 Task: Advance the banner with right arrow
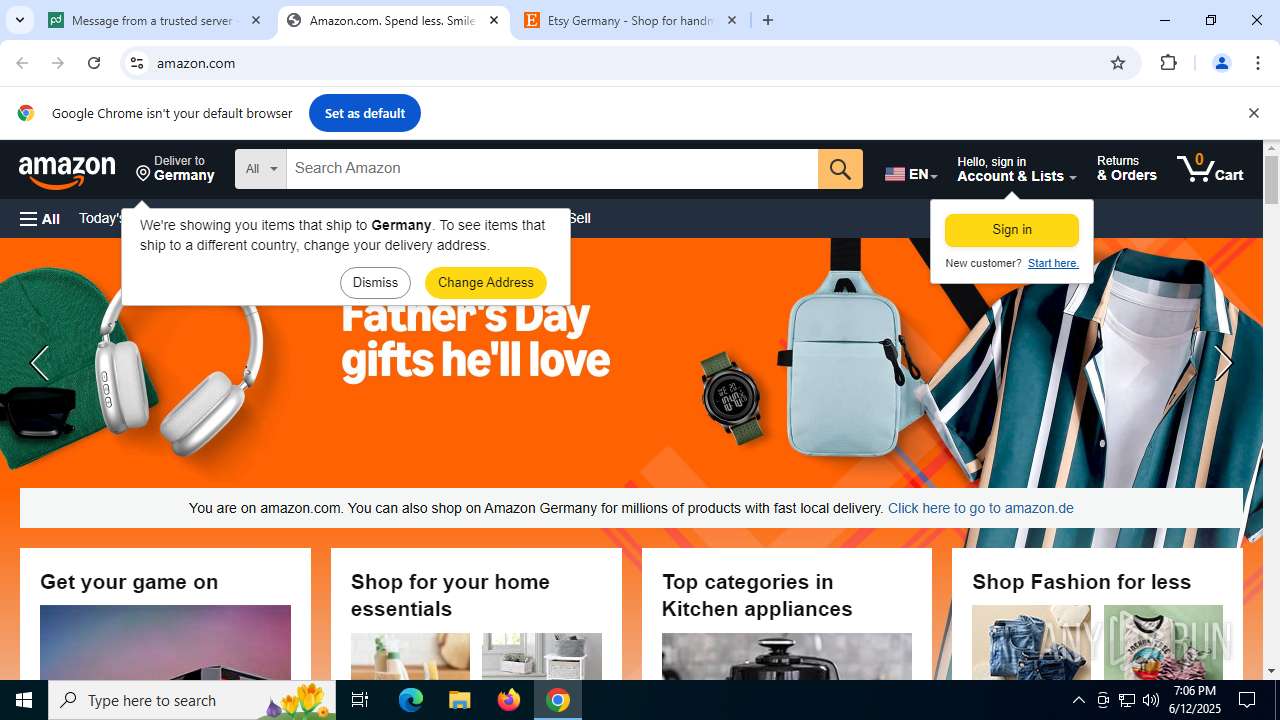coord(1223,363)
